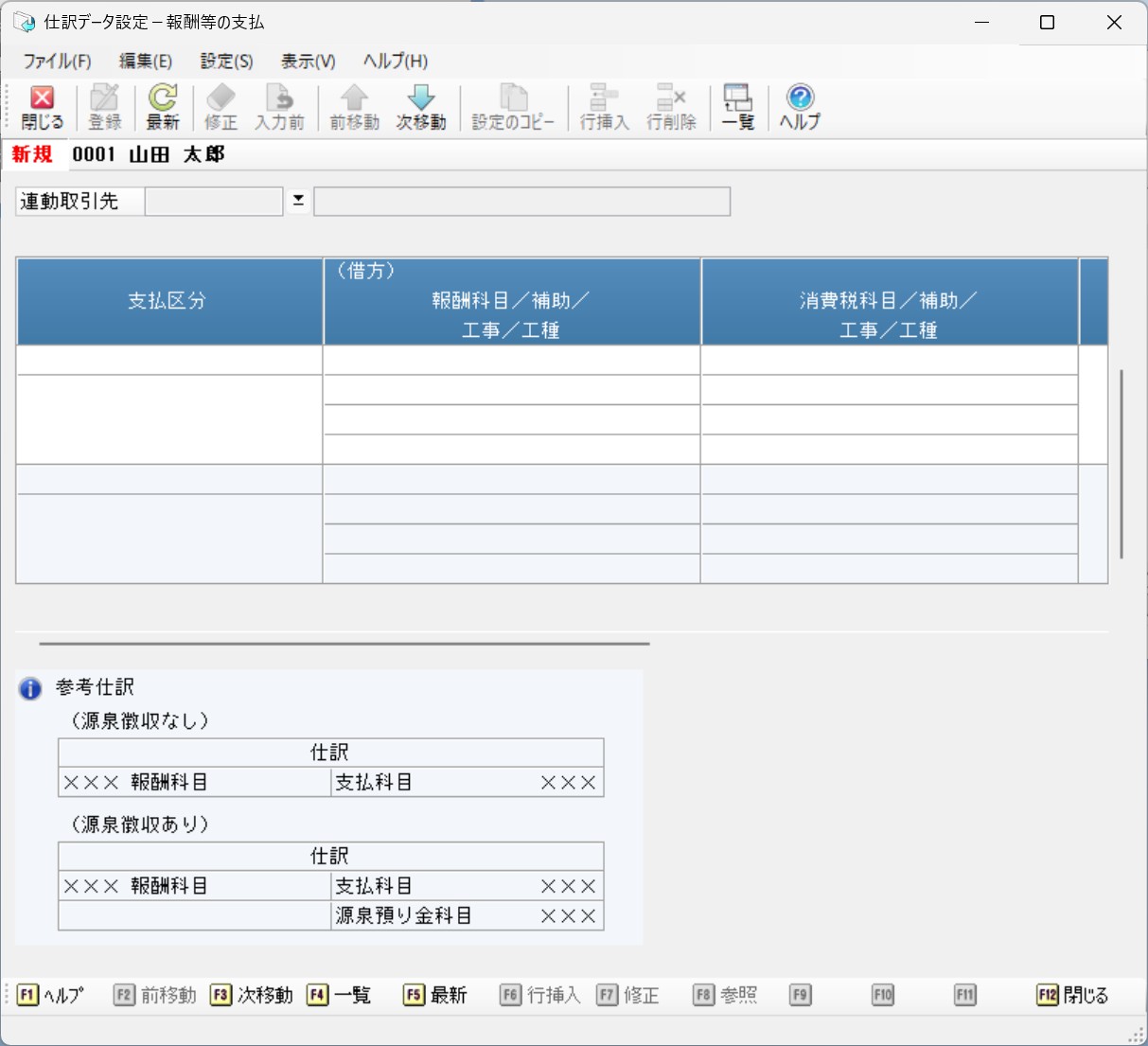
Task: Open the ファイル(F) menu
Action: pyautogui.click(x=57, y=62)
